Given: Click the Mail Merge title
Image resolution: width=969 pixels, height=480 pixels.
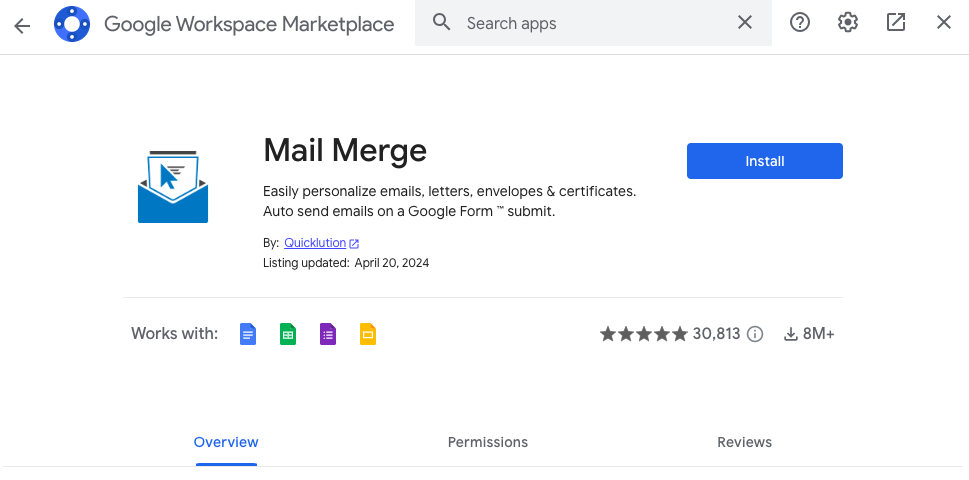Looking at the screenshot, I should [x=345, y=150].
